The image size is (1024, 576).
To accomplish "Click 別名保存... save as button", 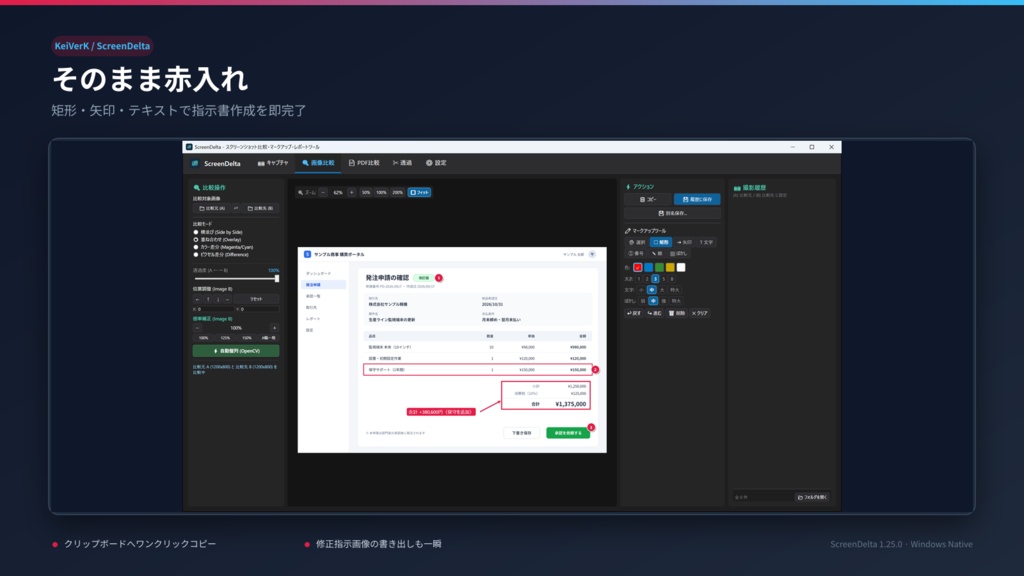I will 673,214.
